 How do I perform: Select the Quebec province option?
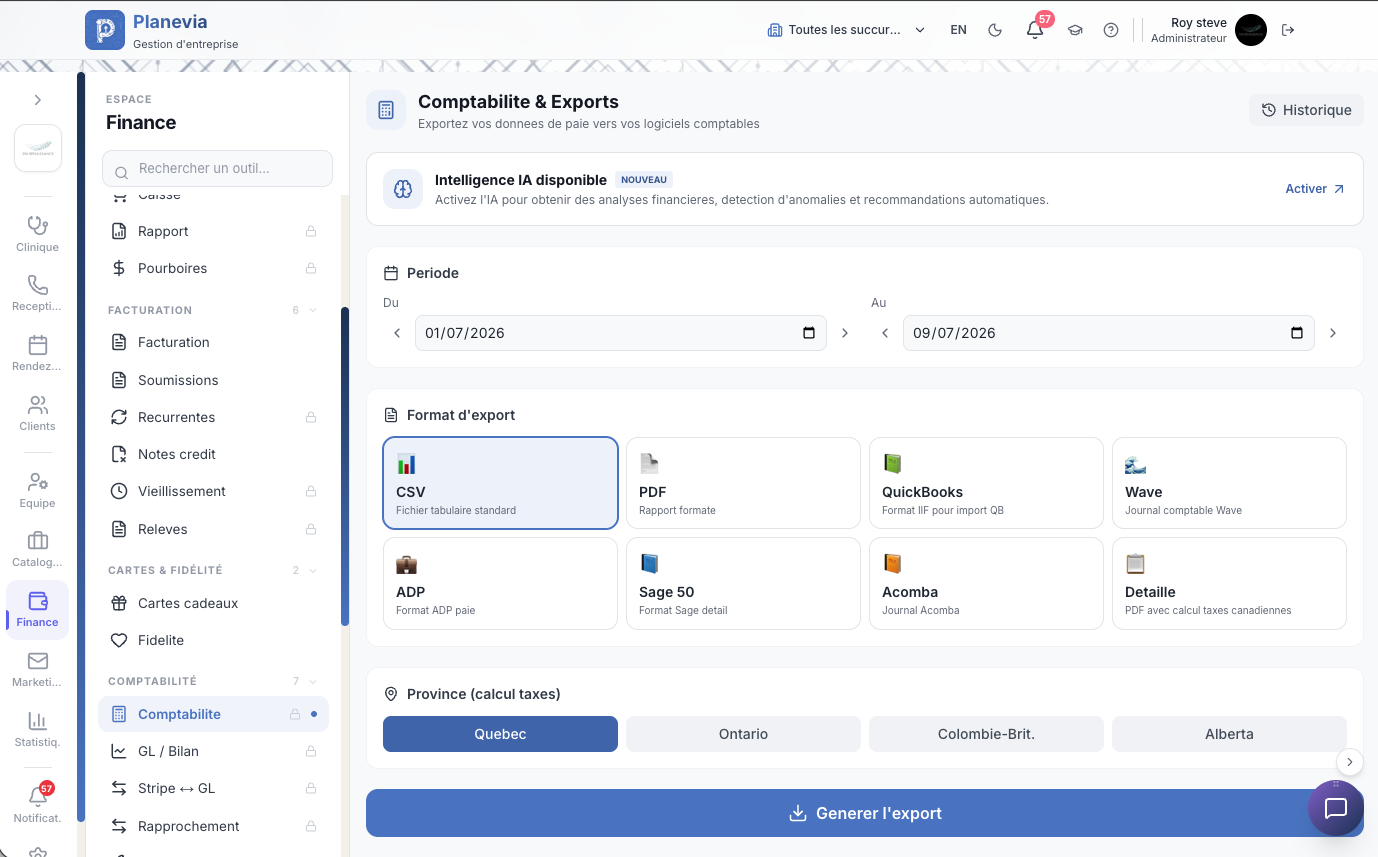pyautogui.click(x=500, y=734)
